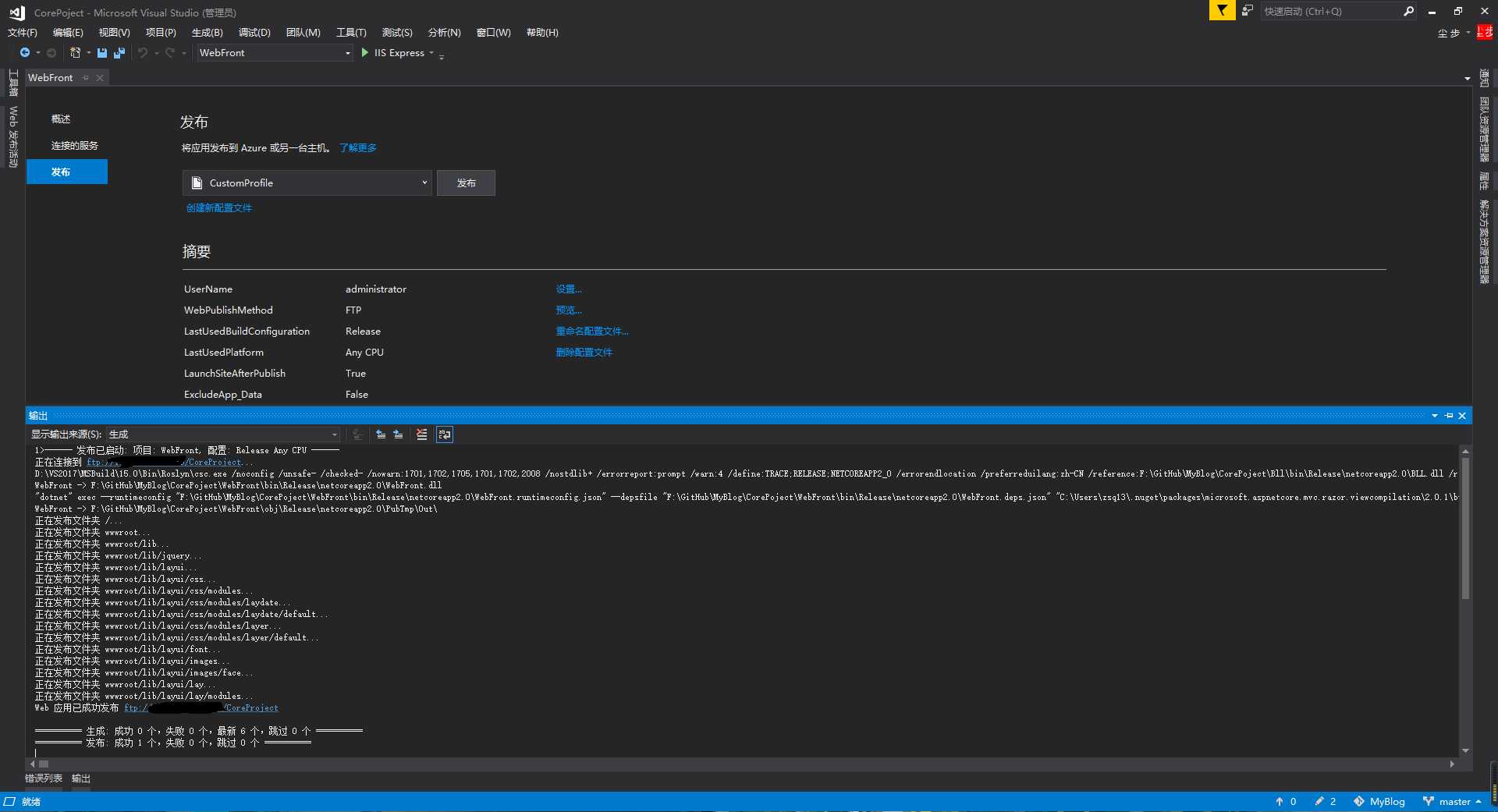Click the 创建新配置文件 link
1498x812 pixels.
[x=219, y=207]
